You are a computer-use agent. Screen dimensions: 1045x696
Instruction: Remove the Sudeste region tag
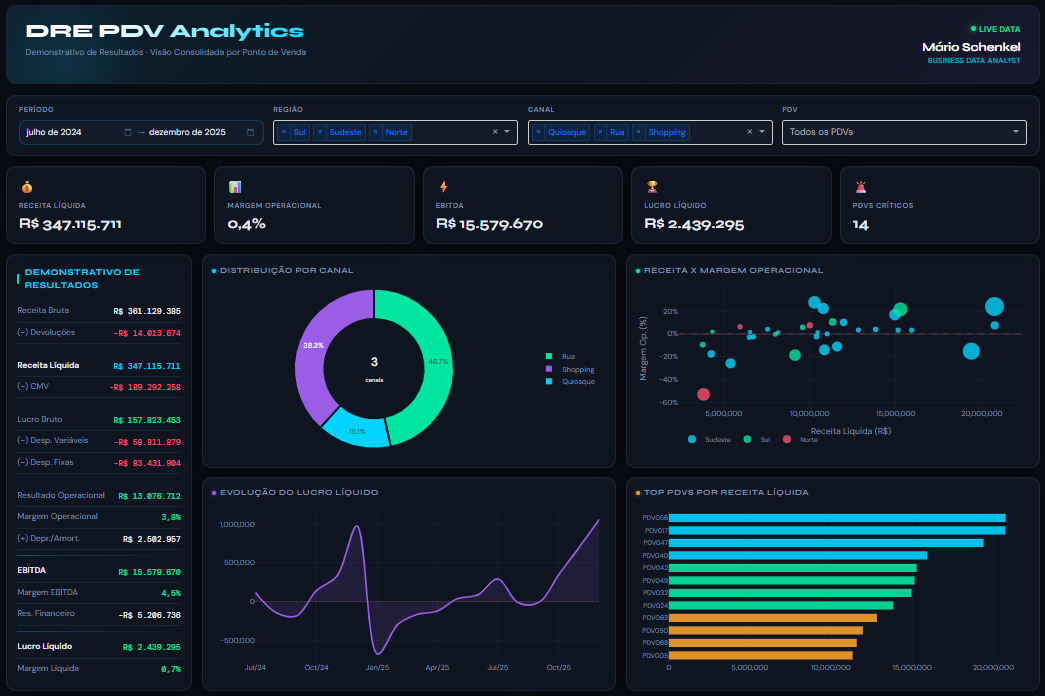coord(320,132)
